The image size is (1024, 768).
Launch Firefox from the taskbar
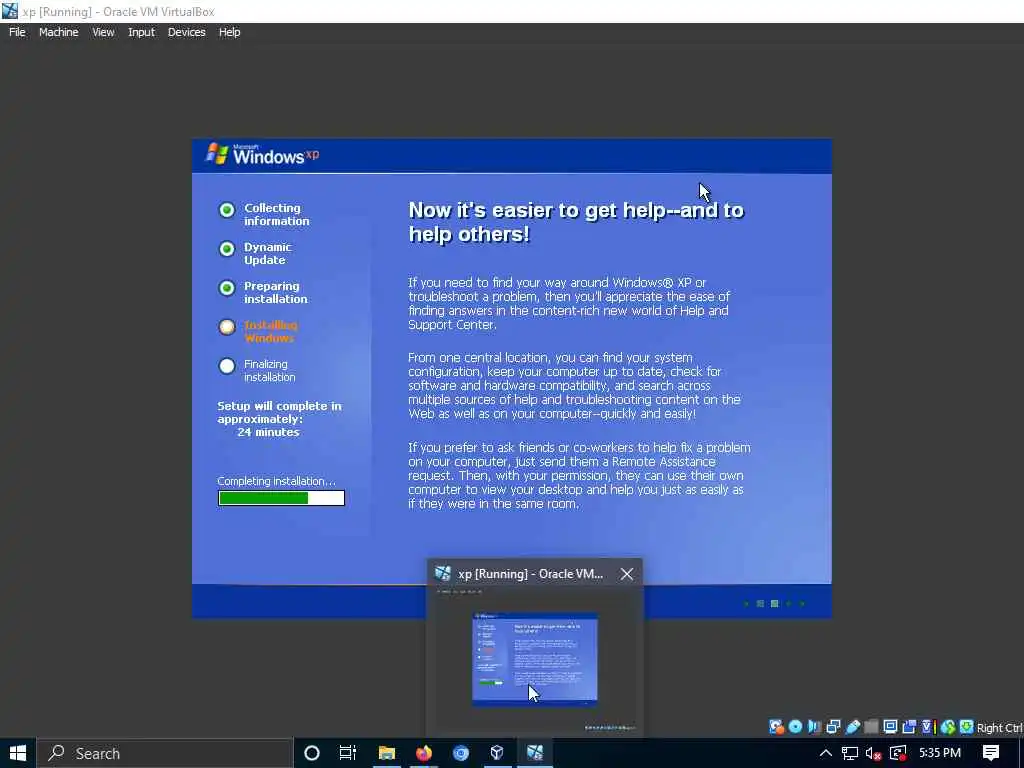pos(424,753)
